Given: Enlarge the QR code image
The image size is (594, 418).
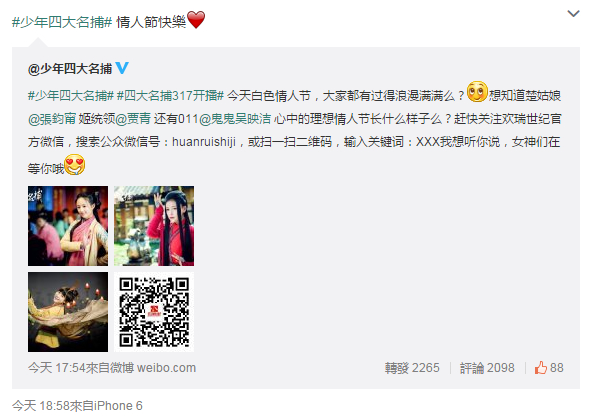Looking at the screenshot, I should [154, 312].
